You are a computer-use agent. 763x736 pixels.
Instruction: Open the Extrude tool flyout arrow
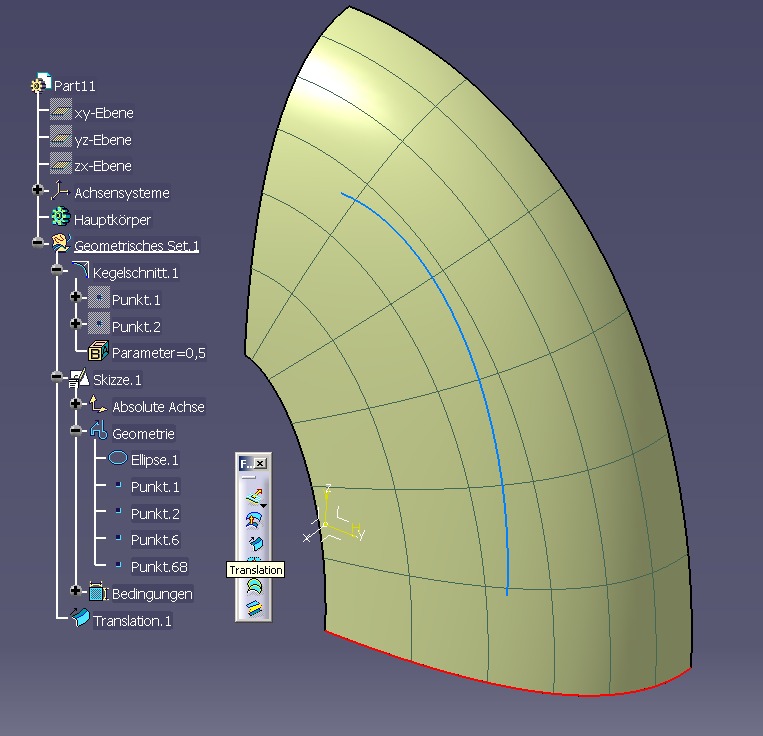coord(264,506)
